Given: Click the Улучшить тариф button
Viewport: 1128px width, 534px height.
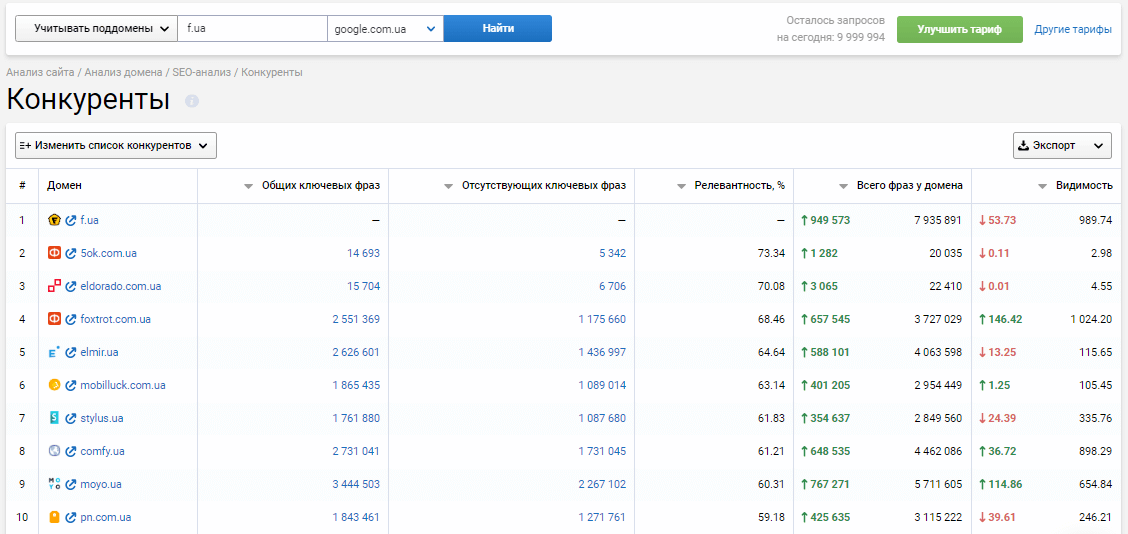Looking at the screenshot, I should (x=960, y=30).
